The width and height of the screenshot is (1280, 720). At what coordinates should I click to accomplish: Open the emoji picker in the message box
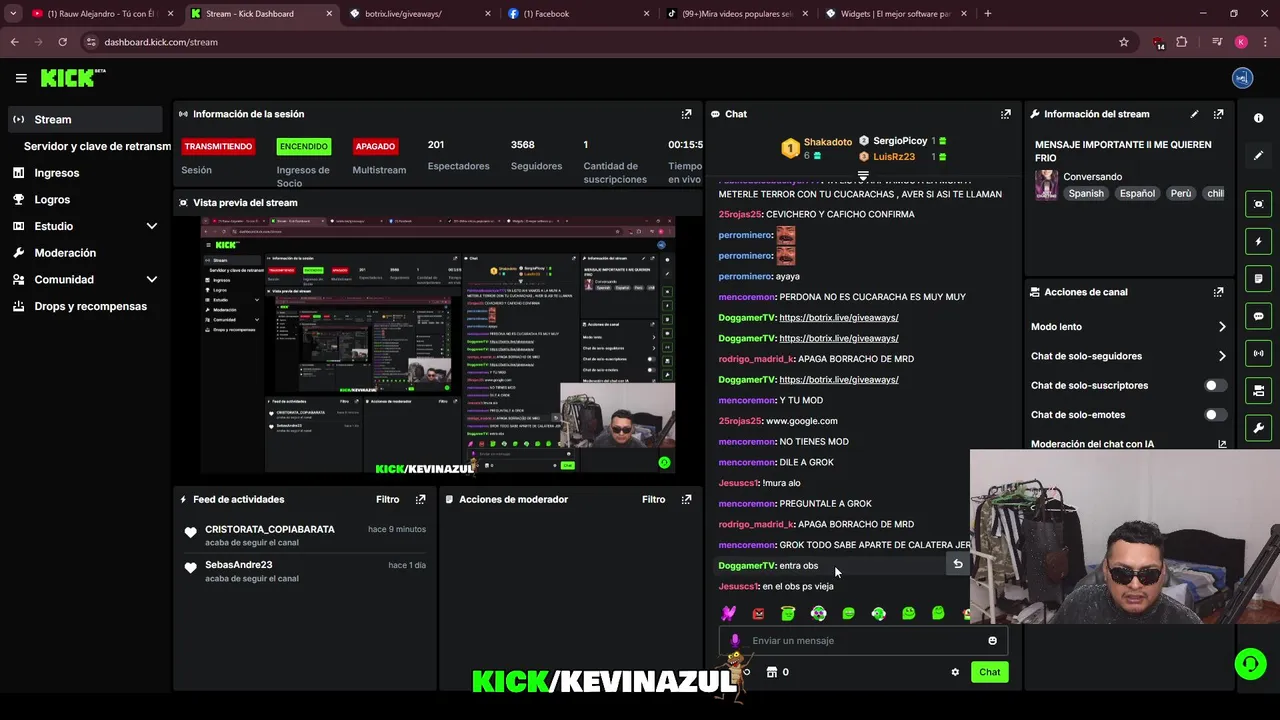(992, 641)
